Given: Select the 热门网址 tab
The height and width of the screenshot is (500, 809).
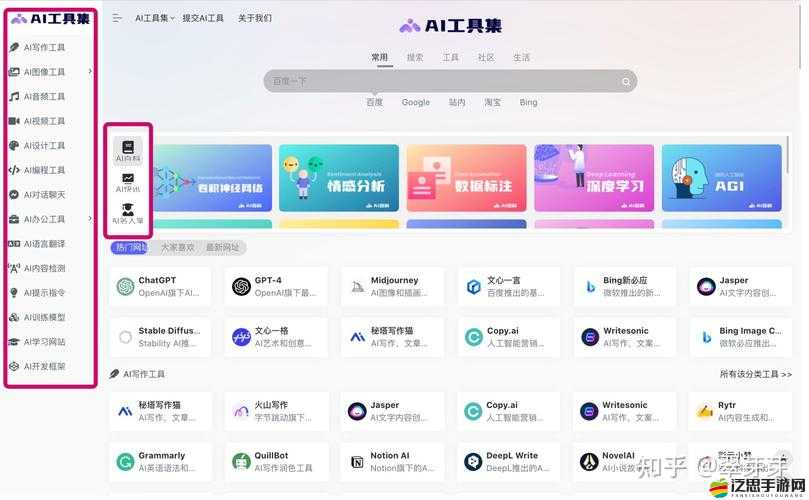Looking at the screenshot, I should pos(131,248).
